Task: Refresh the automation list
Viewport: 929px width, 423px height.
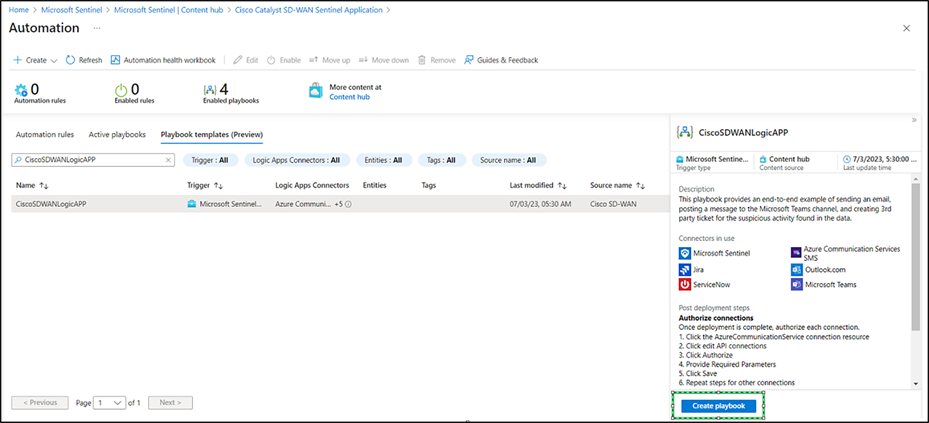Action: pyautogui.click(x=84, y=60)
